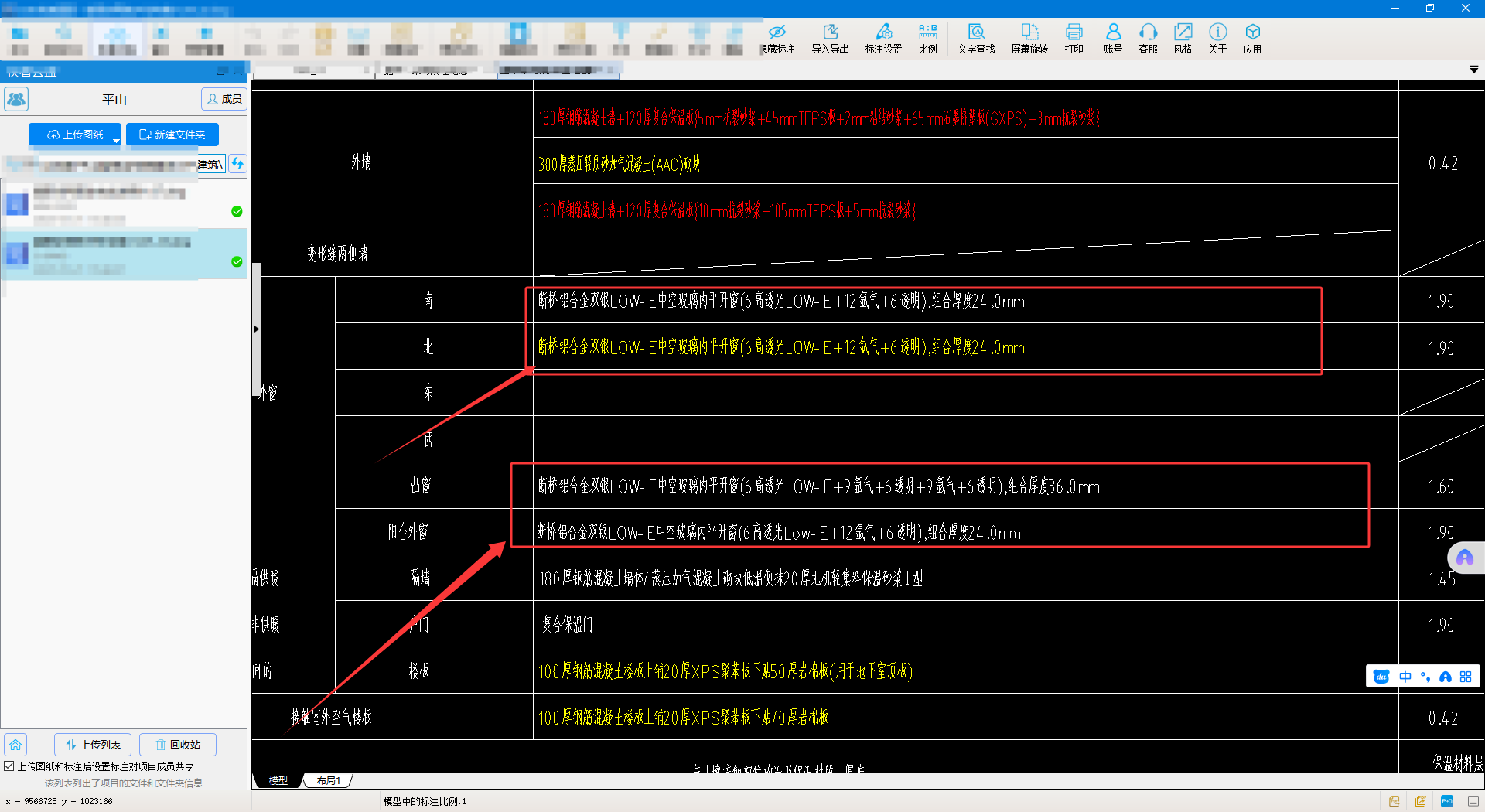This screenshot has height=812, width=1485.
Task: Open 标注设置 annotation settings
Action: [x=883, y=38]
